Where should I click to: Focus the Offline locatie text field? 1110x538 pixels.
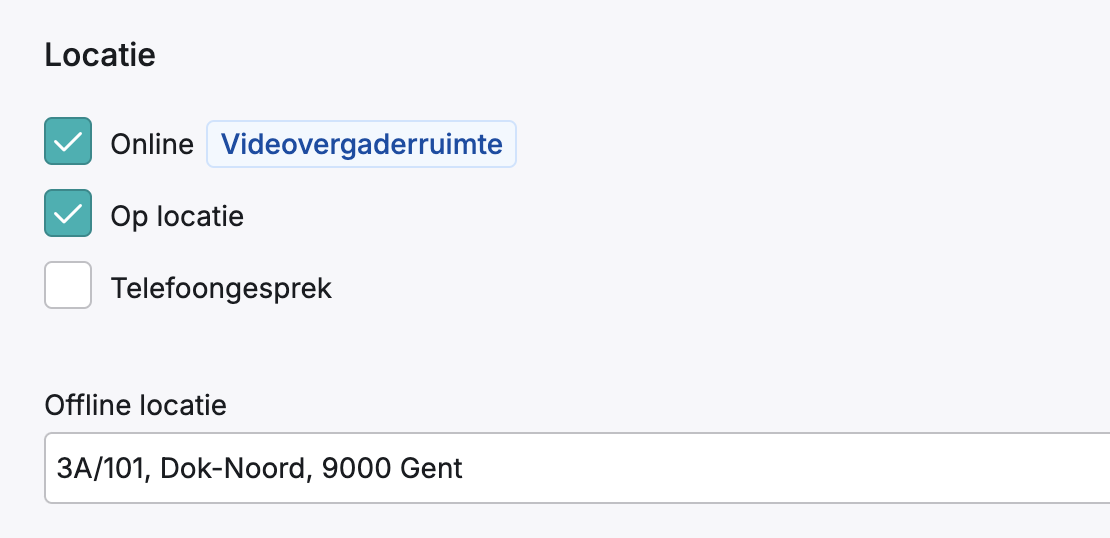(x=577, y=468)
